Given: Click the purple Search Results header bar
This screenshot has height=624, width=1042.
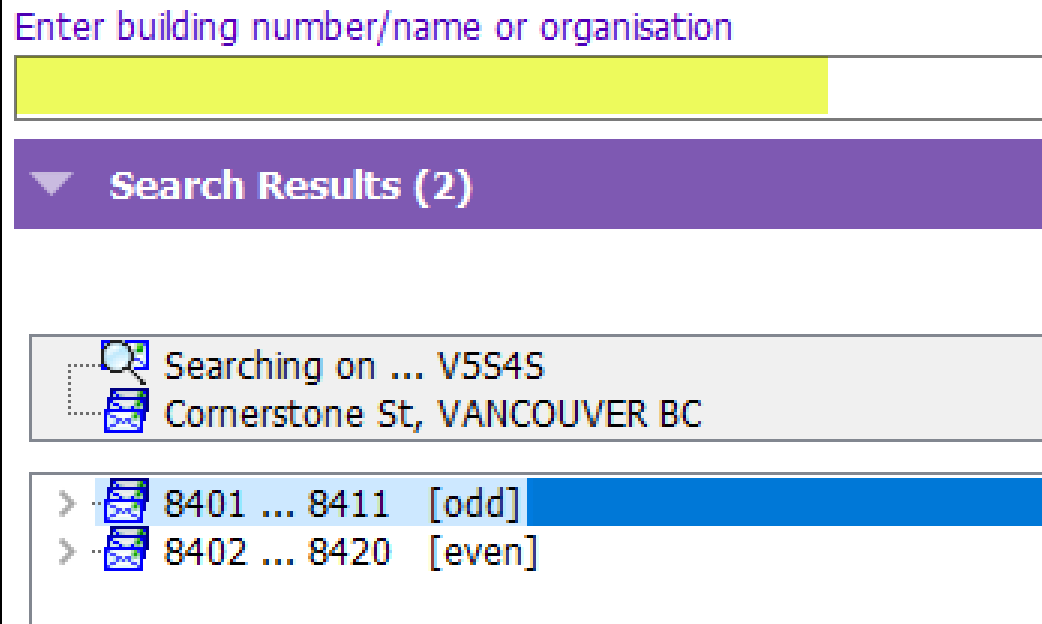Looking at the screenshot, I should 528,184.
